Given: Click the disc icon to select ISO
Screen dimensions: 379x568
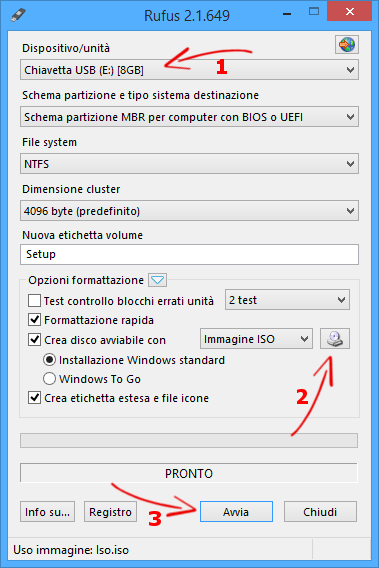Looking at the screenshot, I should pos(335,339).
